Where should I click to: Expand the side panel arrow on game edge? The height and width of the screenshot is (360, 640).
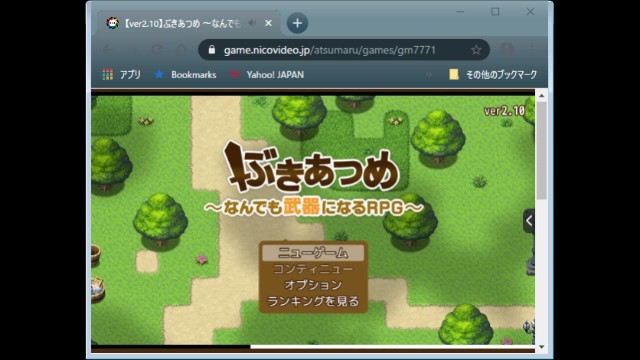pyautogui.click(x=529, y=221)
